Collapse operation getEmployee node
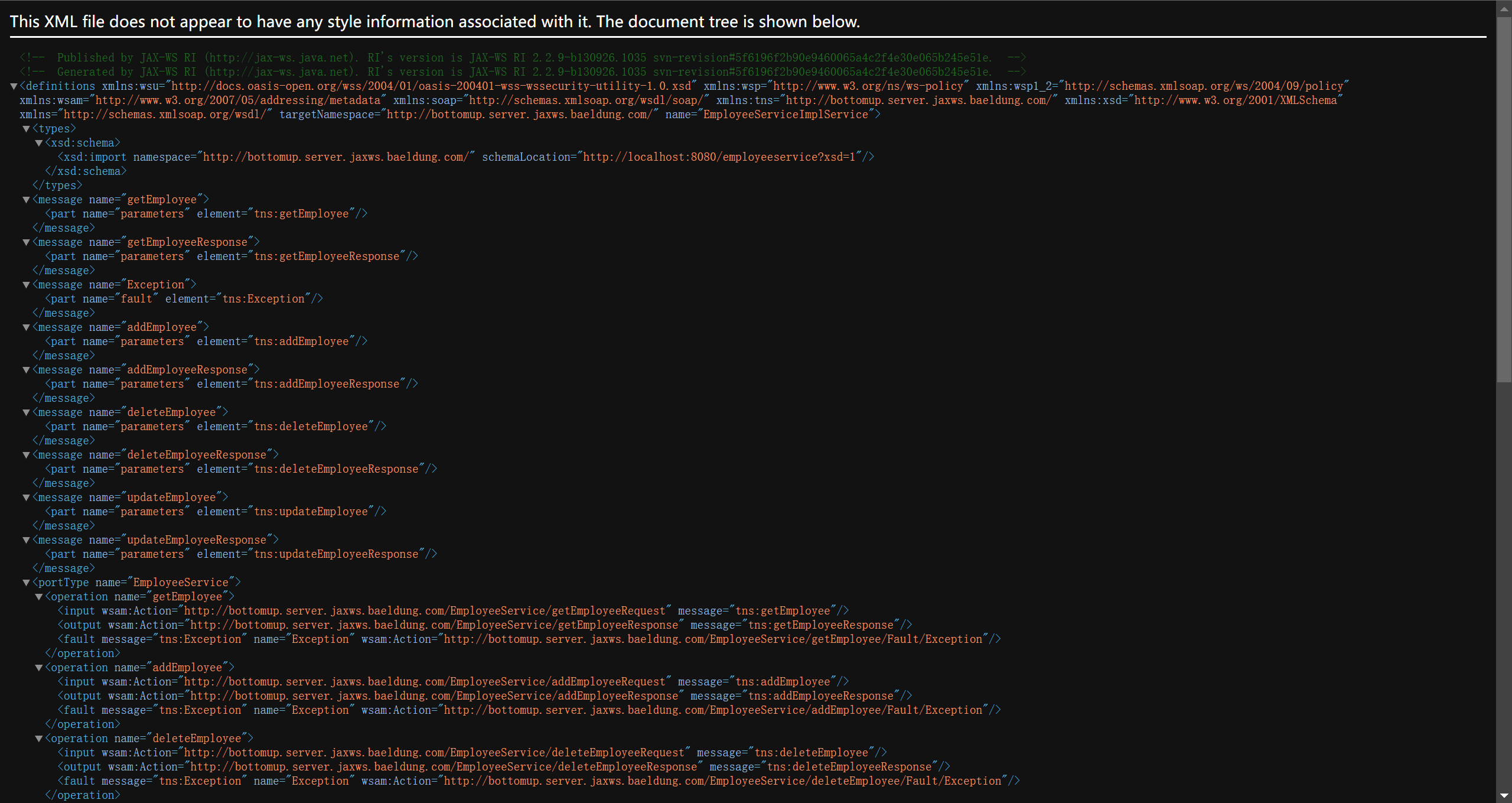This screenshot has height=803, width=1512. [39, 597]
